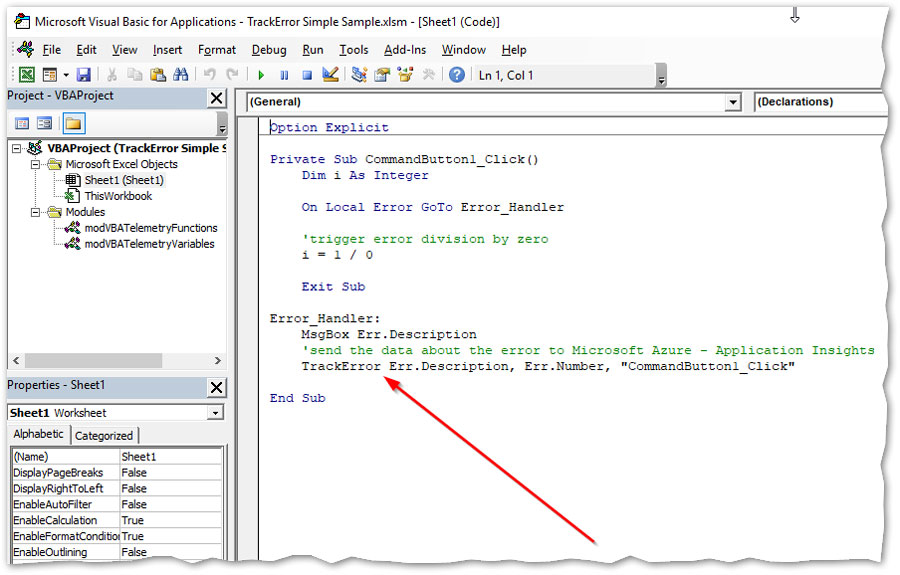Open the Run menu
The image size is (900, 575).
[x=313, y=50]
